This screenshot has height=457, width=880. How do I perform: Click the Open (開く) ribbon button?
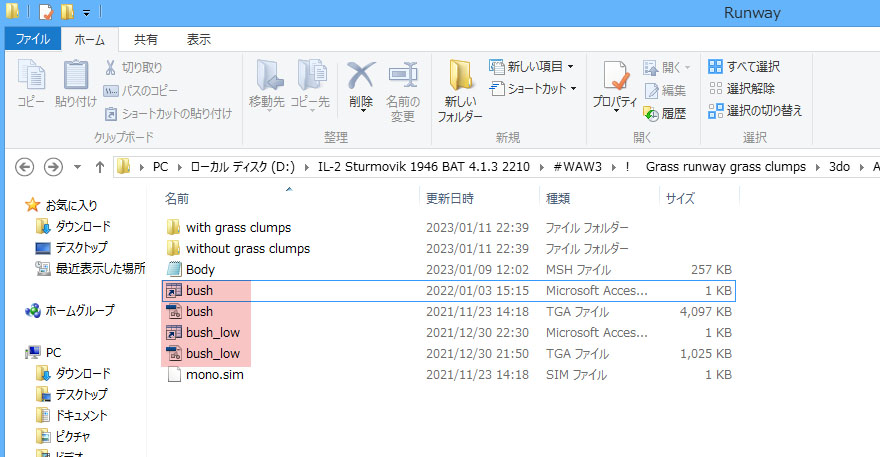667,68
